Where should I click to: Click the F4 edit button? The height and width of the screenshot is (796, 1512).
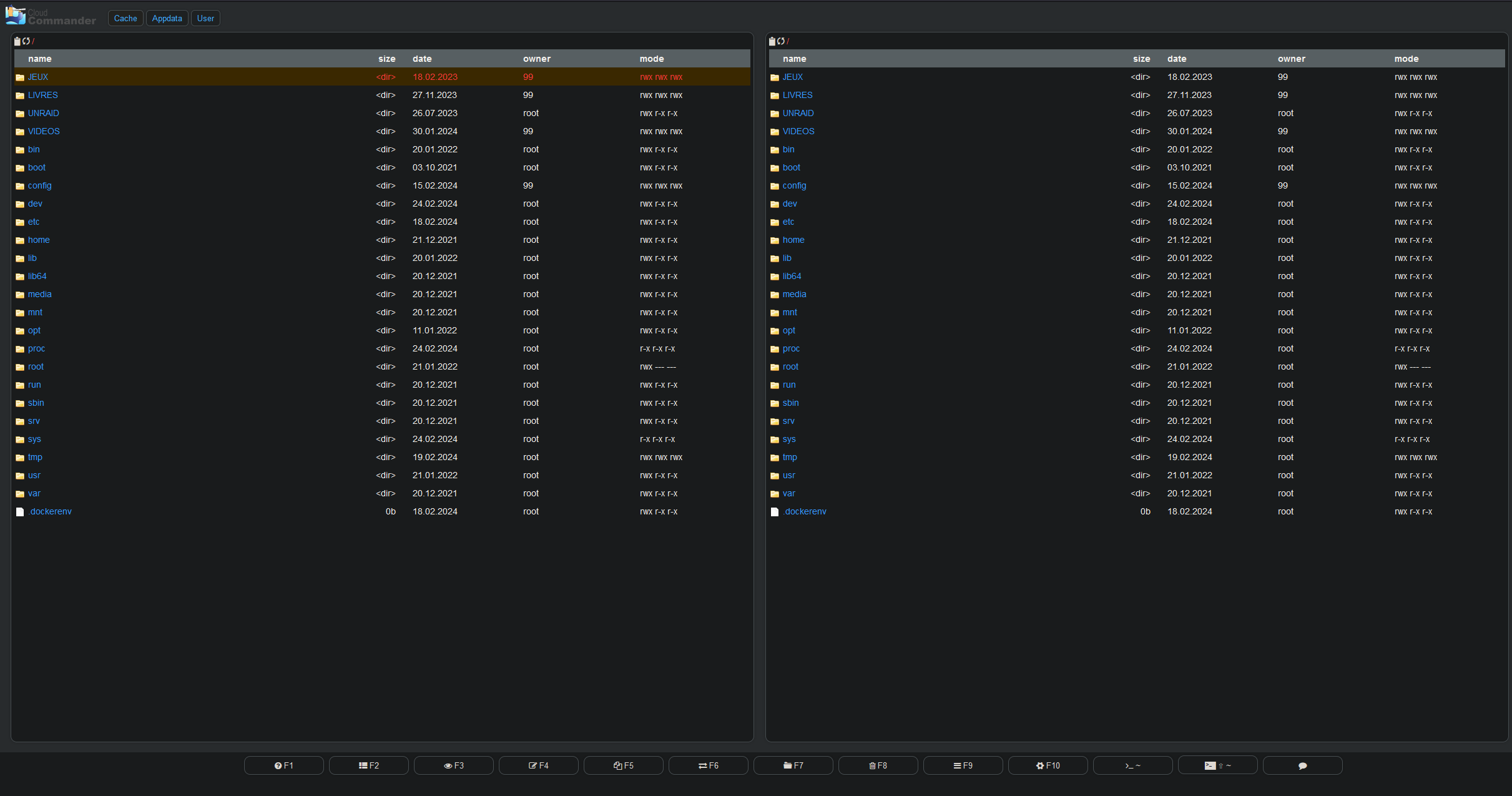[x=539, y=765]
